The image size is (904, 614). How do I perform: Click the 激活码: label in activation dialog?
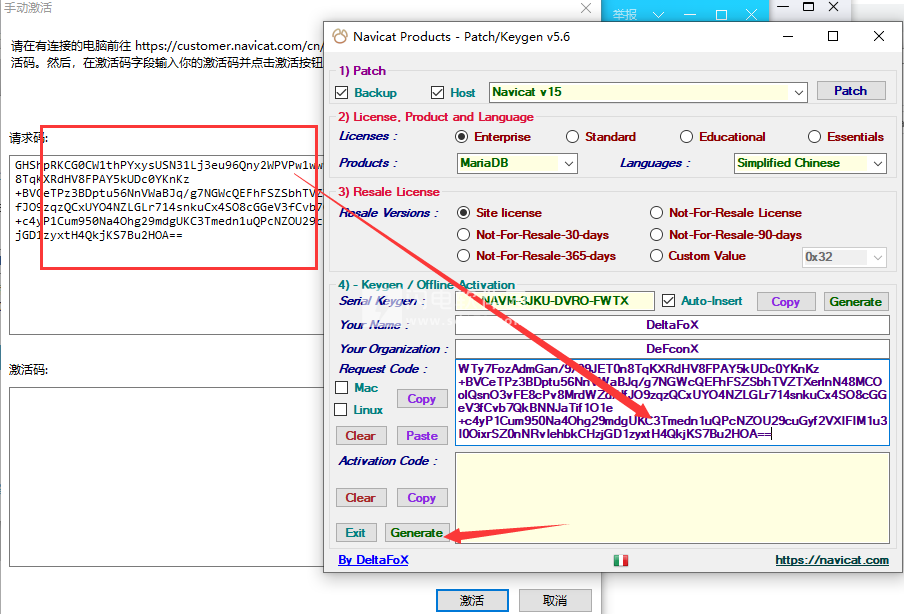(x=28, y=370)
